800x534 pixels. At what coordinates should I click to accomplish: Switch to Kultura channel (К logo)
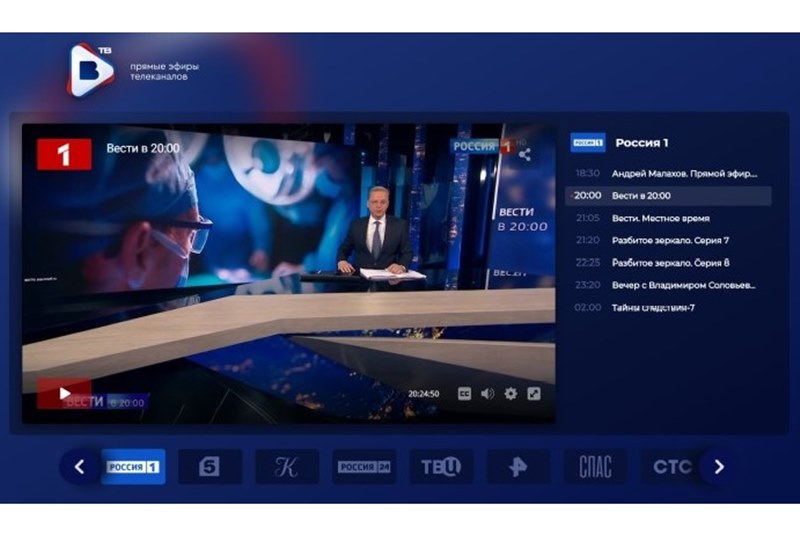[x=286, y=467]
